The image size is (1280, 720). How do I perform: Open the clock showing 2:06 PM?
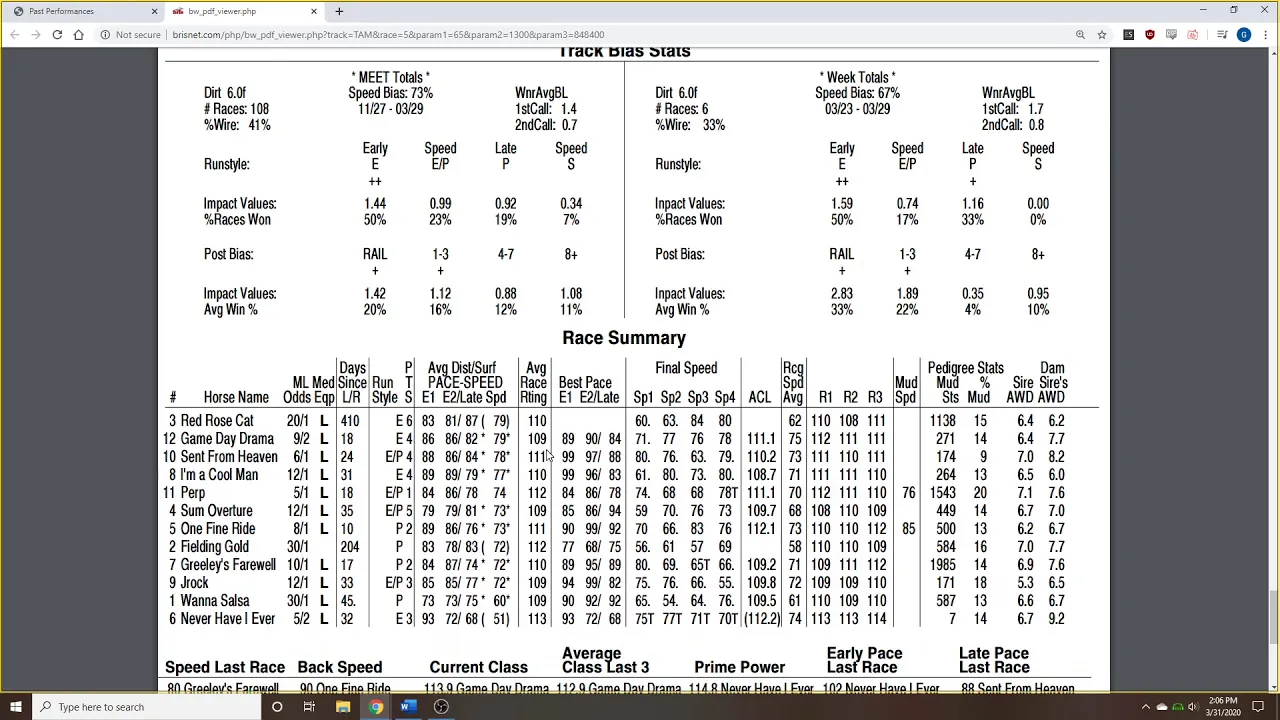point(1223,707)
